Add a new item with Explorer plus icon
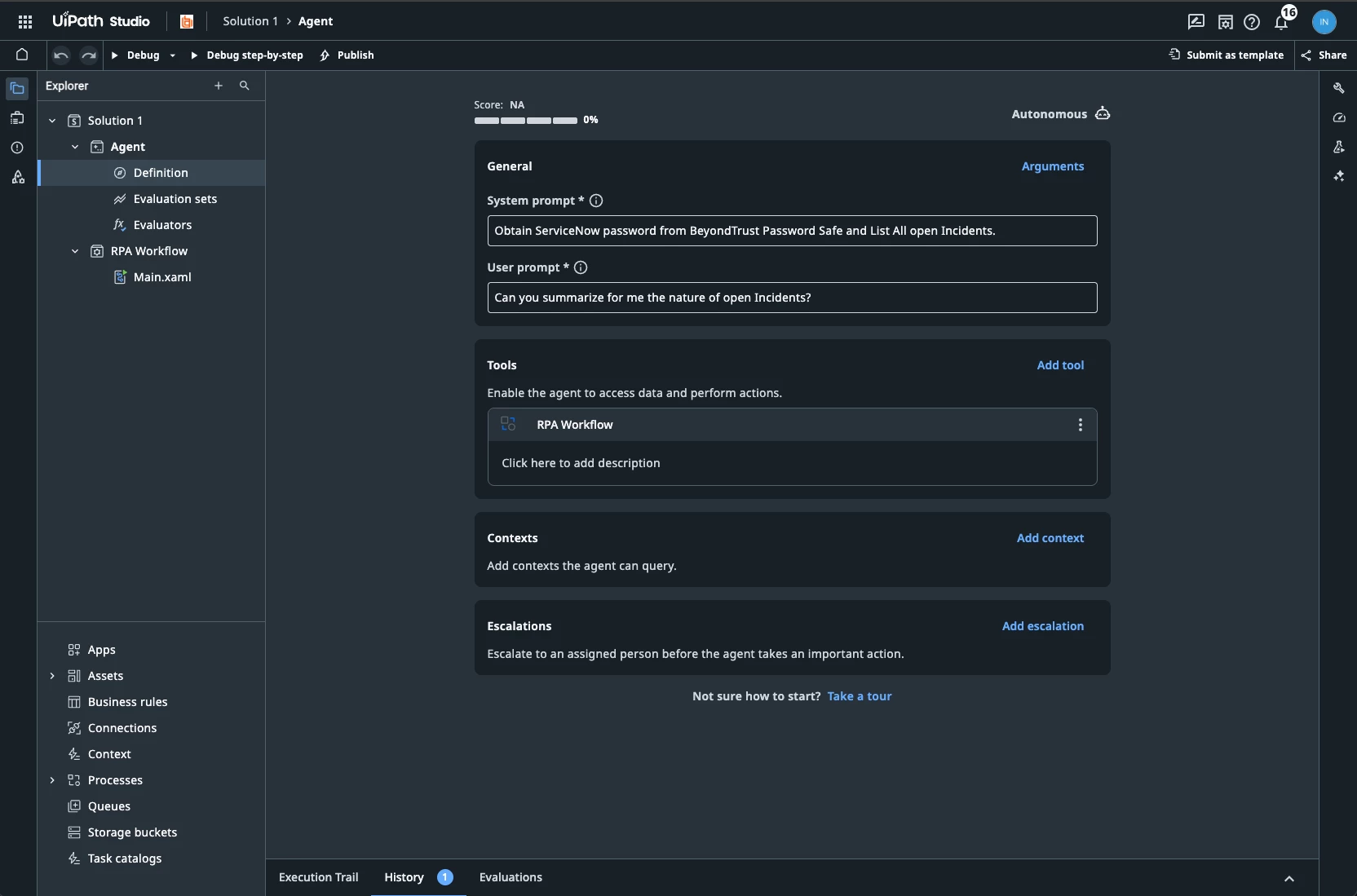 (x=219, y=86)
